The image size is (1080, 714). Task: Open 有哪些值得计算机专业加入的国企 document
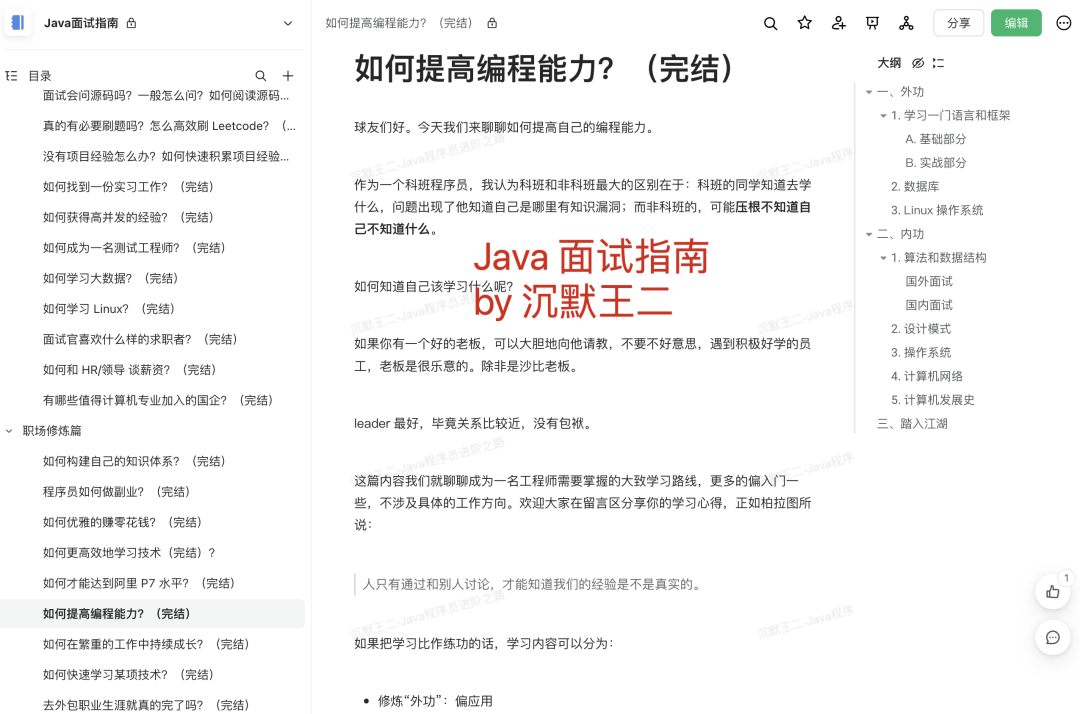point(159,400)
